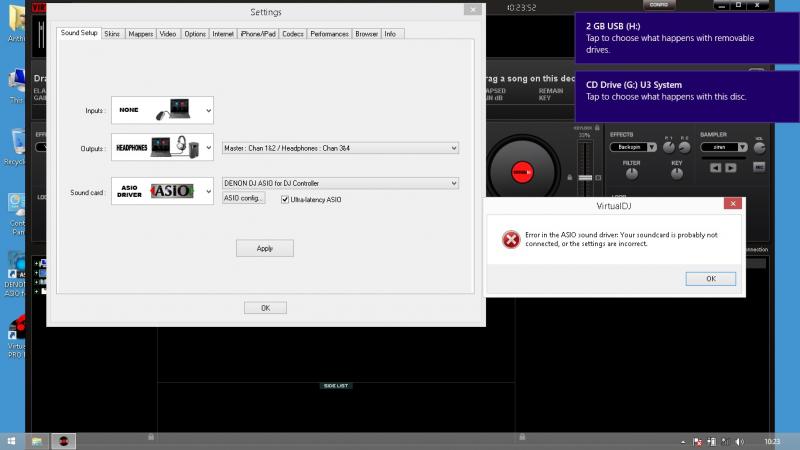Expand the Outputs HEADPHONES dropdown
The height and width of the screenshot is (450, 800).
point(162,147)
